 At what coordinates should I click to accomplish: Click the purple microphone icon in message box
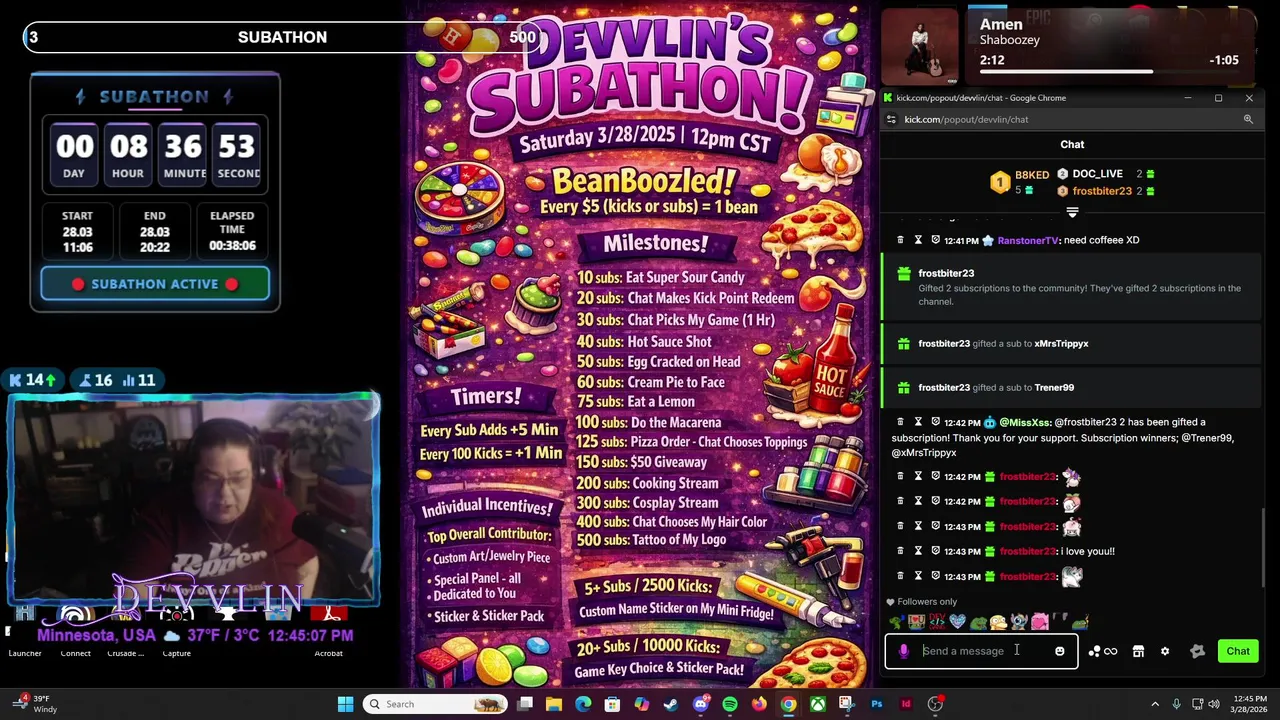(x=904, y=651)
